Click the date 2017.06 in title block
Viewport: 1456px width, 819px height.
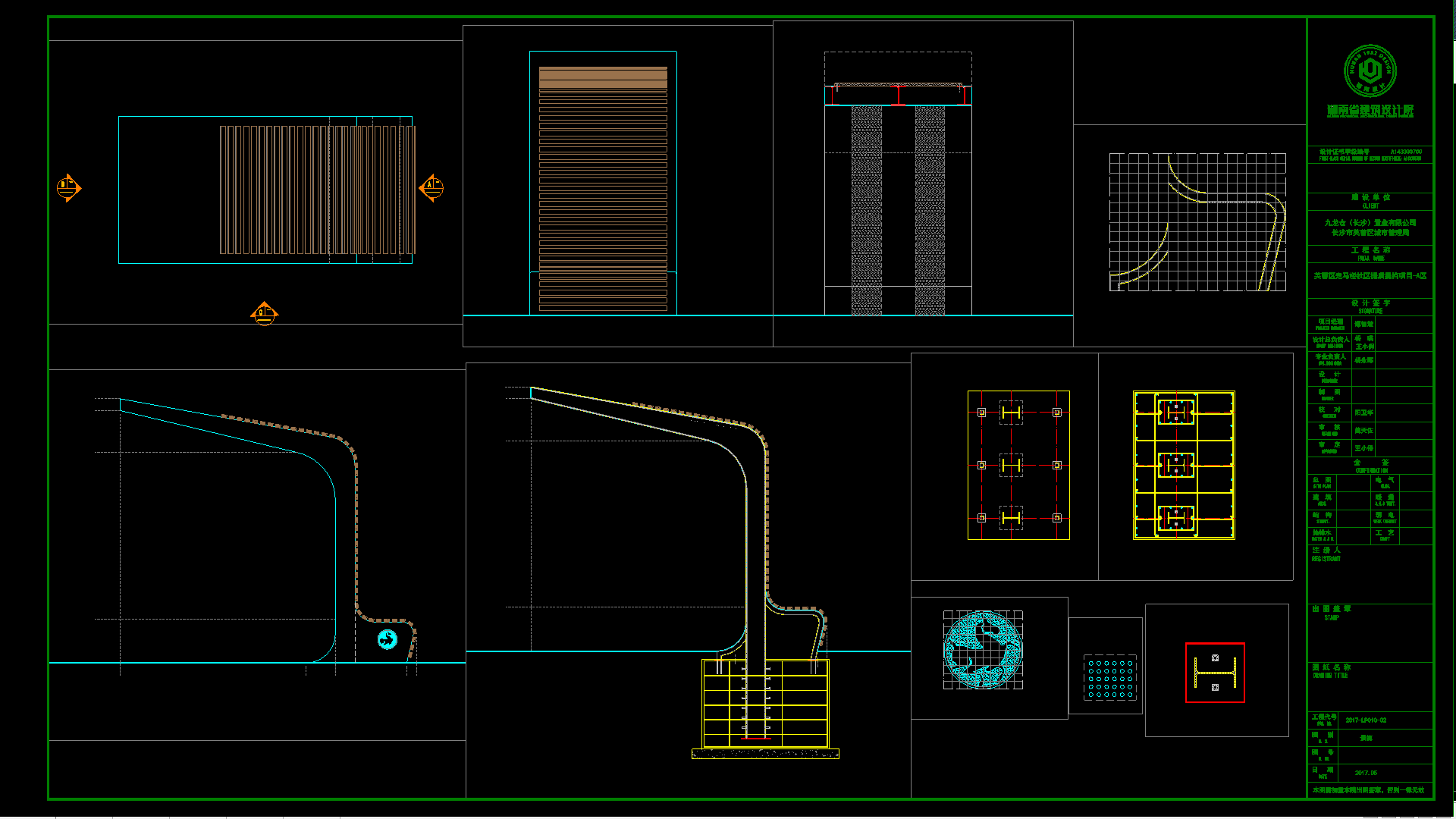point(1366,773)
